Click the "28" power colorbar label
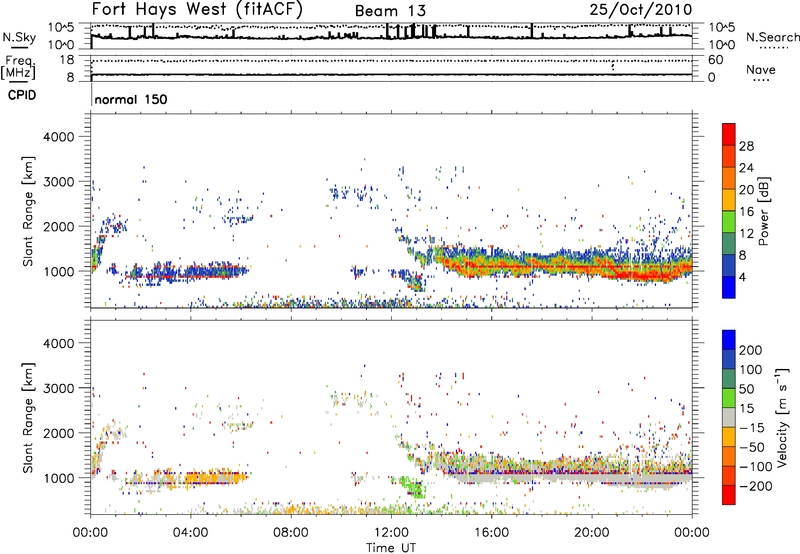Image resolution: width=800 pixels, height=554 pixels. [746, 146]
